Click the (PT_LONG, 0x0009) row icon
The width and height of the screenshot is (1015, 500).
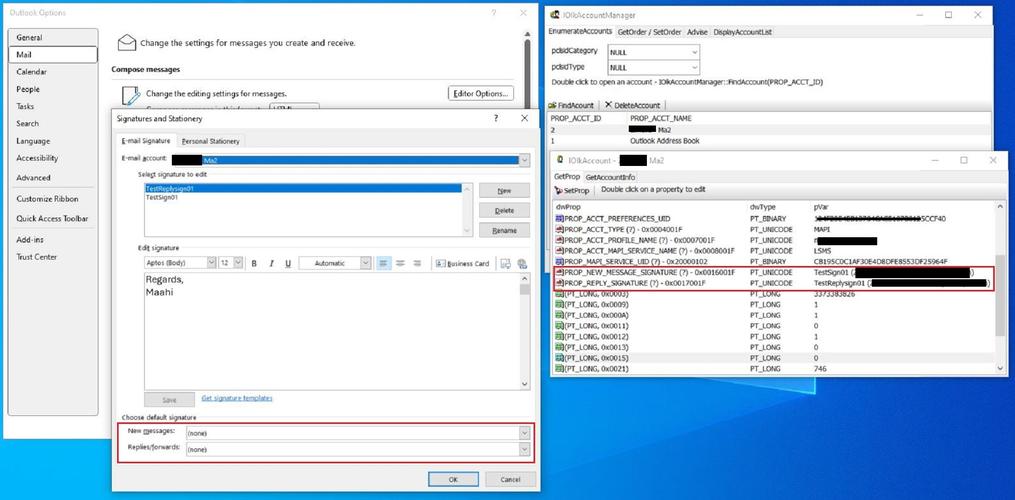[x=559, y=304]
